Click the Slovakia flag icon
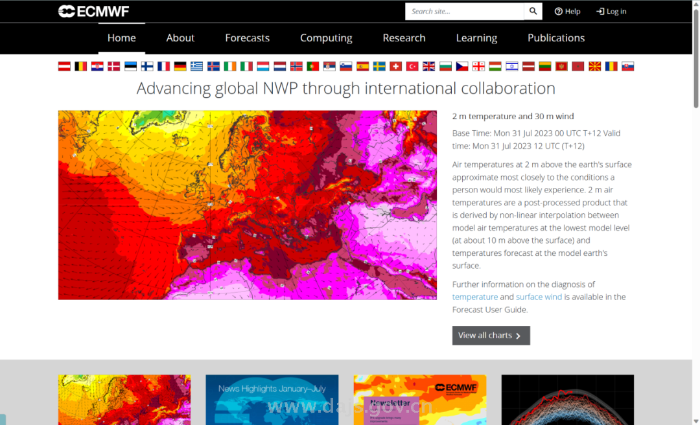700x425 pixels. [628, 67]
